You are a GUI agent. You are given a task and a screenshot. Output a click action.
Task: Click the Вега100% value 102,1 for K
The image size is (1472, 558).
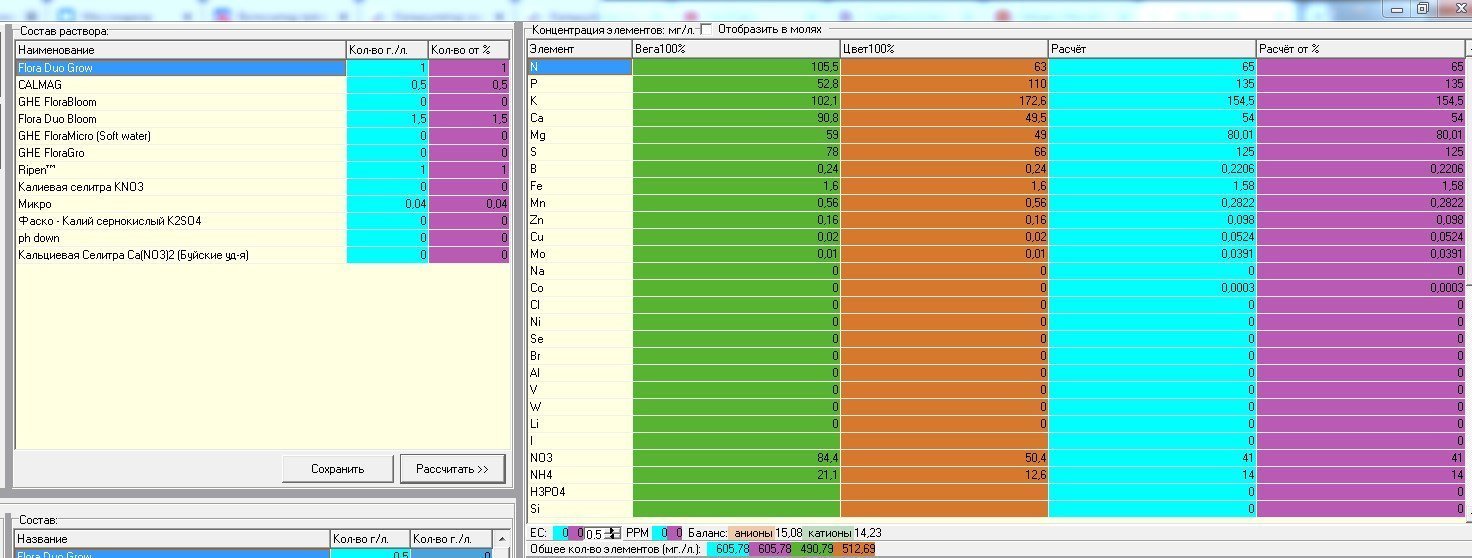click(736, 100)
